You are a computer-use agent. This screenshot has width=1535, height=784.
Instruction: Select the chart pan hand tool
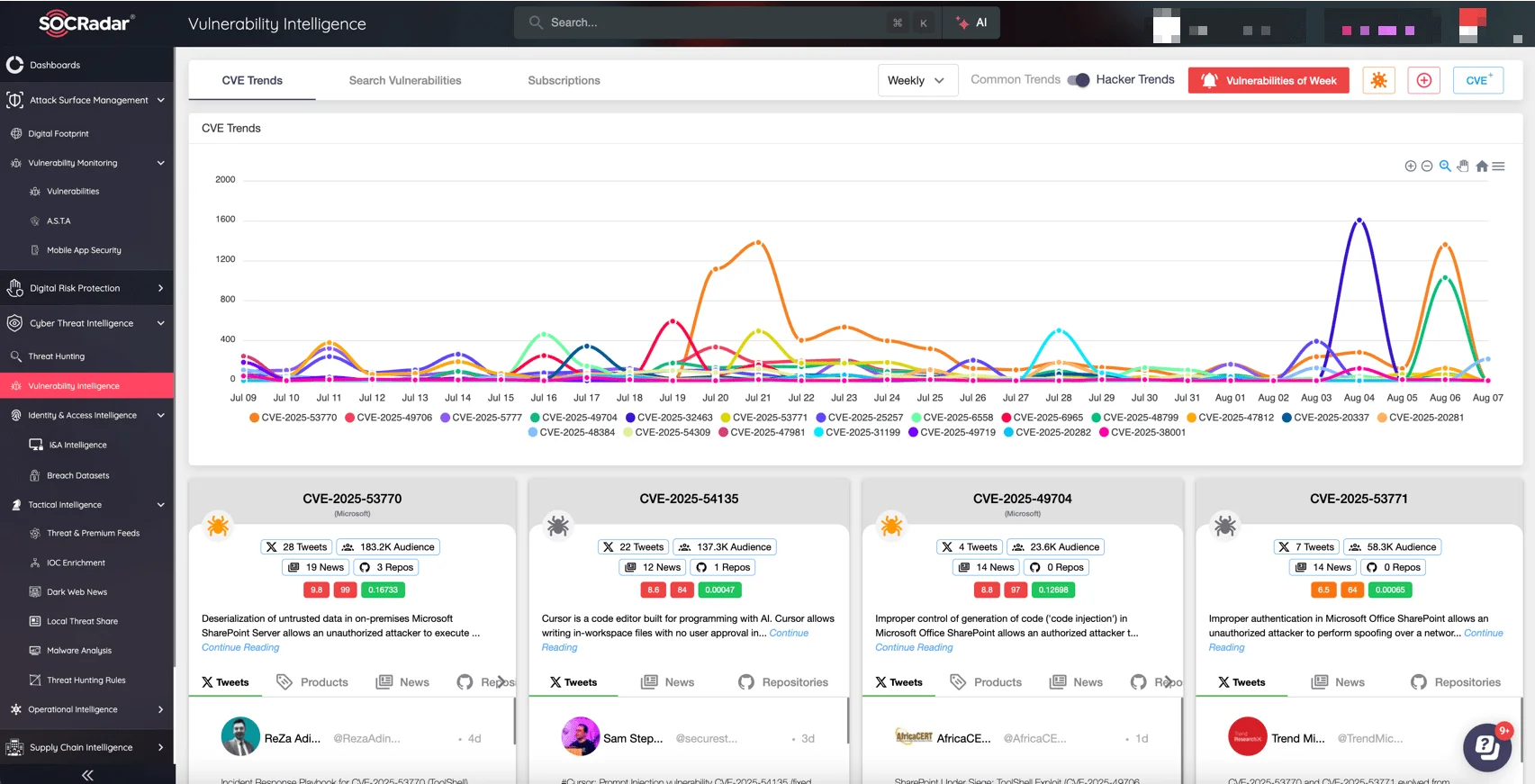pyautogui.click(x=1463, y=167)
